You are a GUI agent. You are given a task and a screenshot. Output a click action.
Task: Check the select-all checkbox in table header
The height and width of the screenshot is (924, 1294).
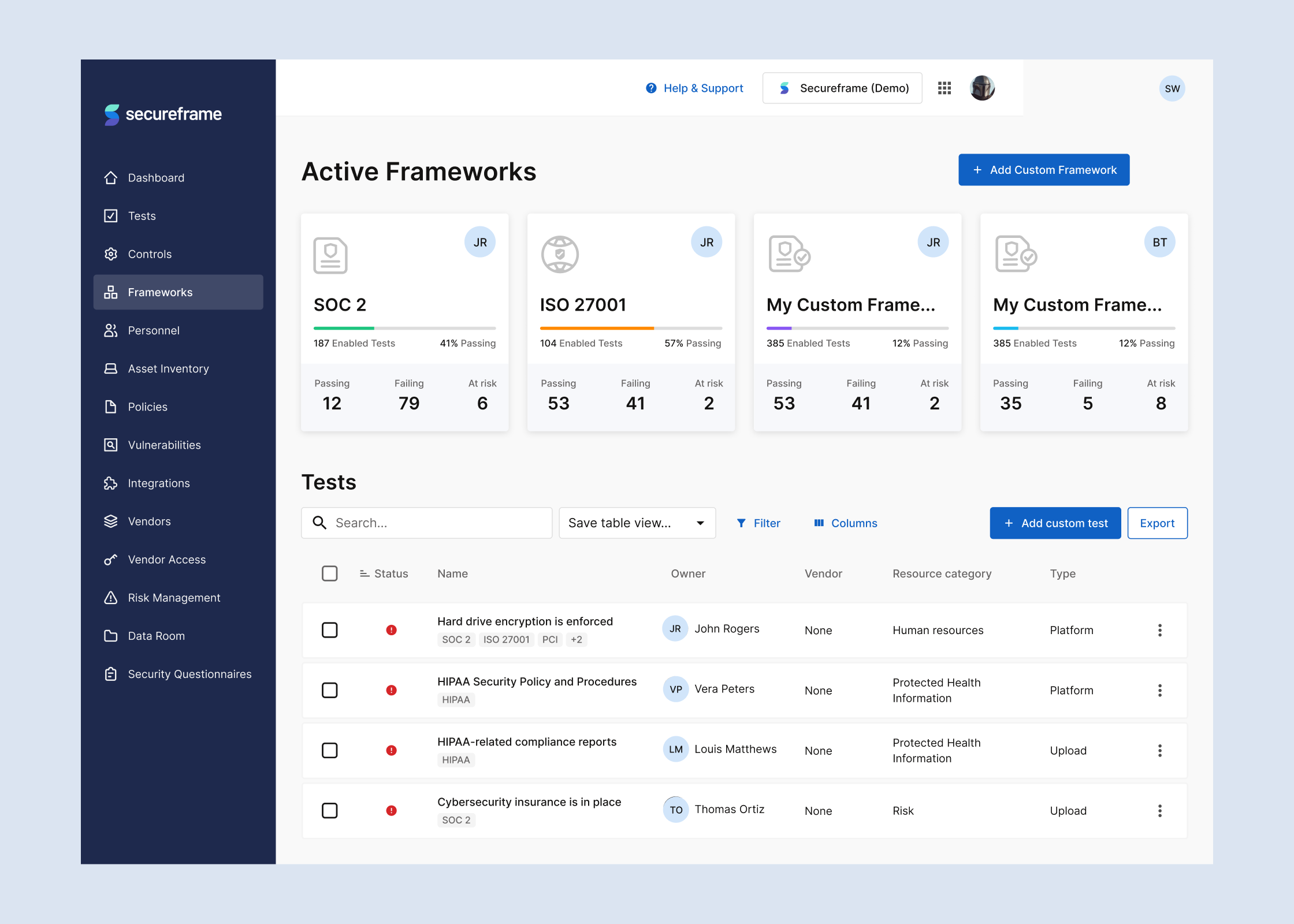pos(329,573)
